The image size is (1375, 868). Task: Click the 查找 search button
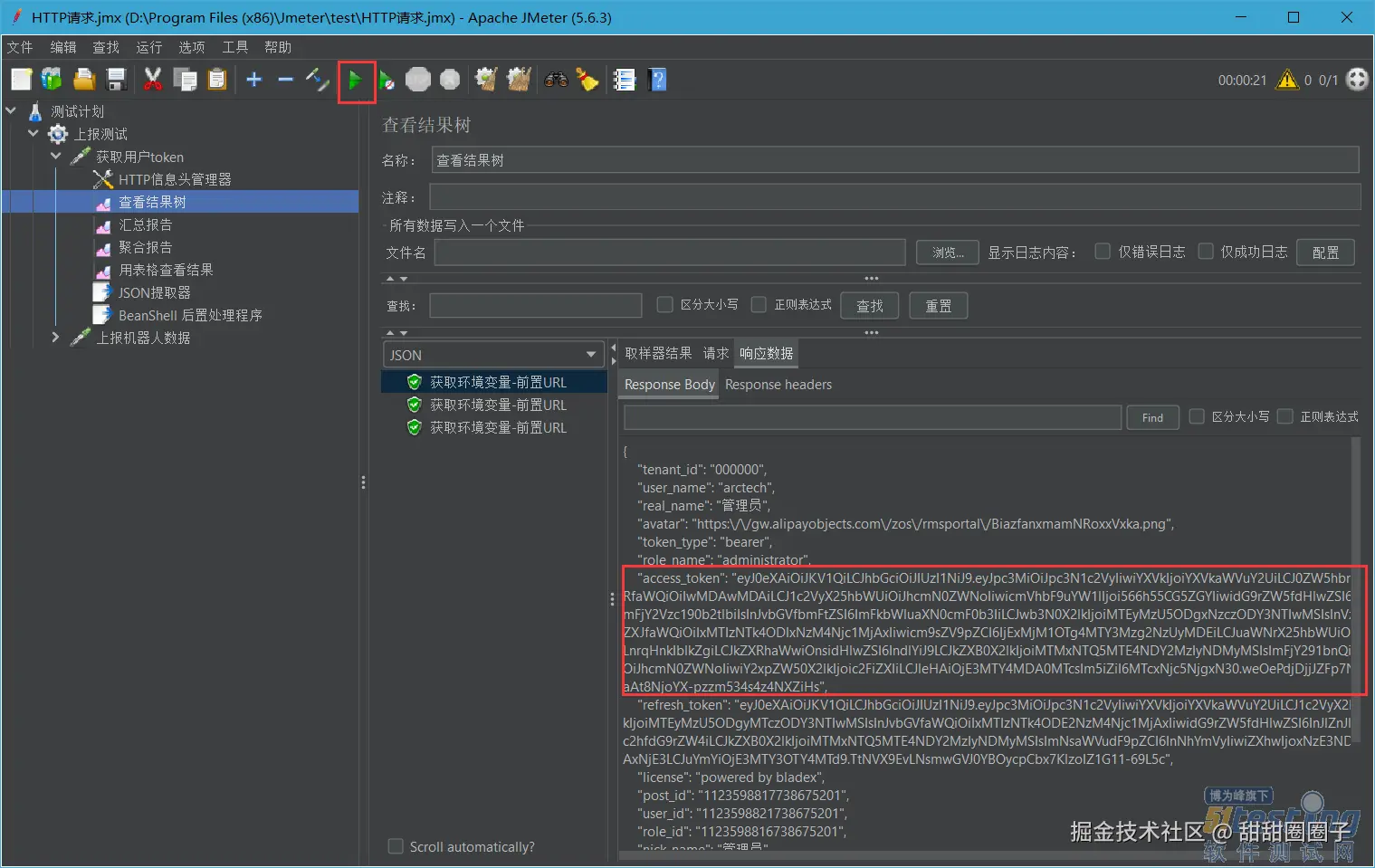point(870,306)
